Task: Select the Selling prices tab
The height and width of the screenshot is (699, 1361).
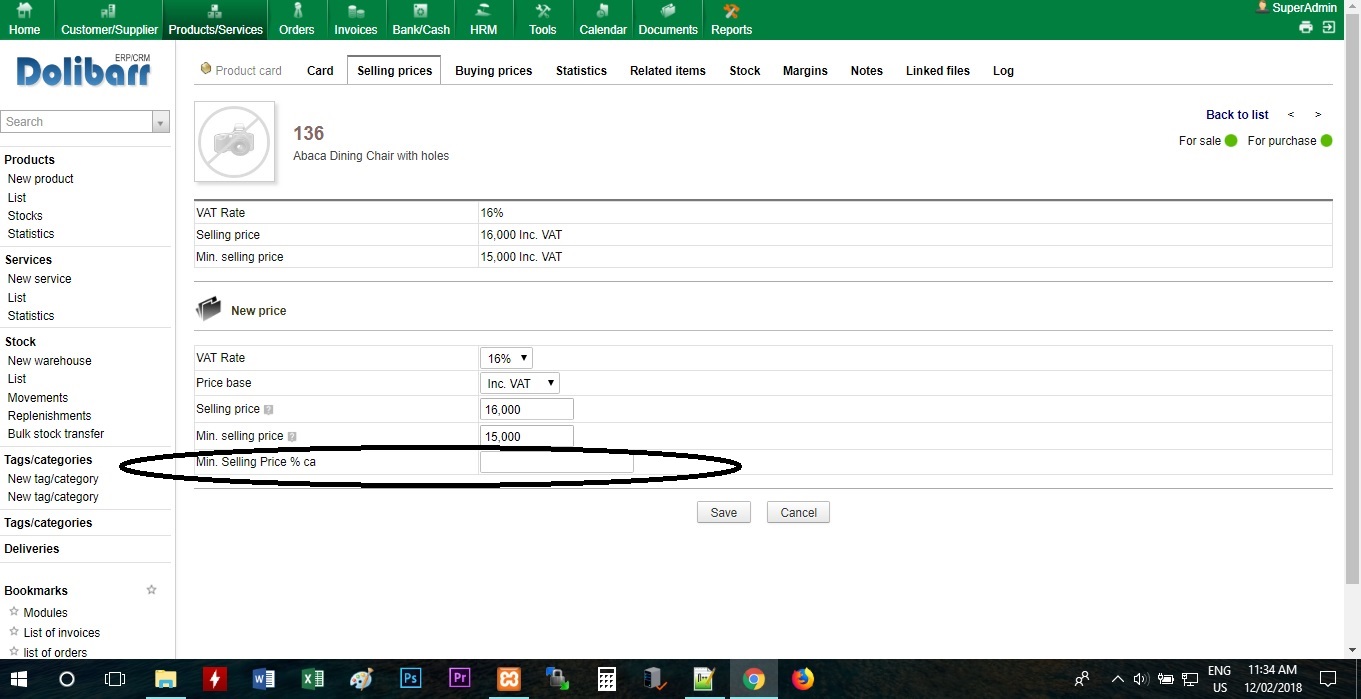Action: pyautogui.click(x=395, y=71)
